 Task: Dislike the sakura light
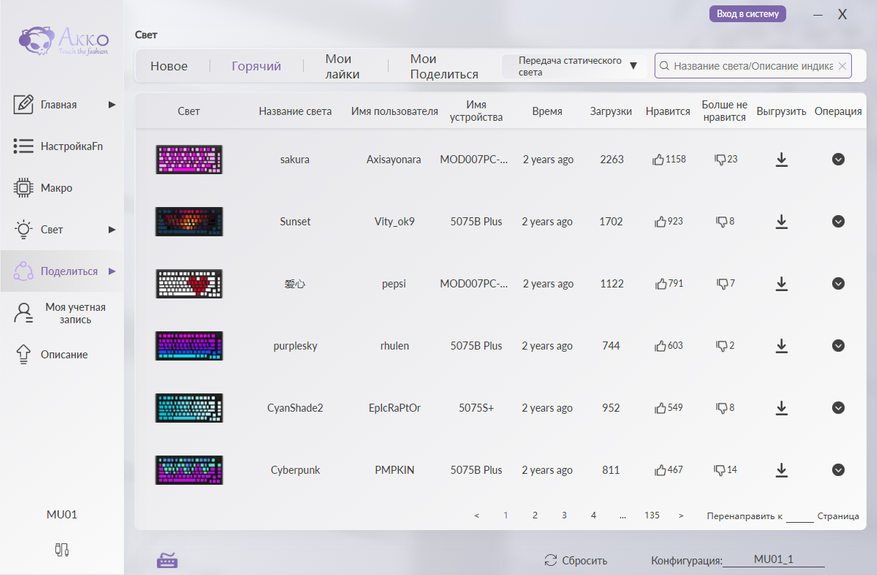(720, 160)
